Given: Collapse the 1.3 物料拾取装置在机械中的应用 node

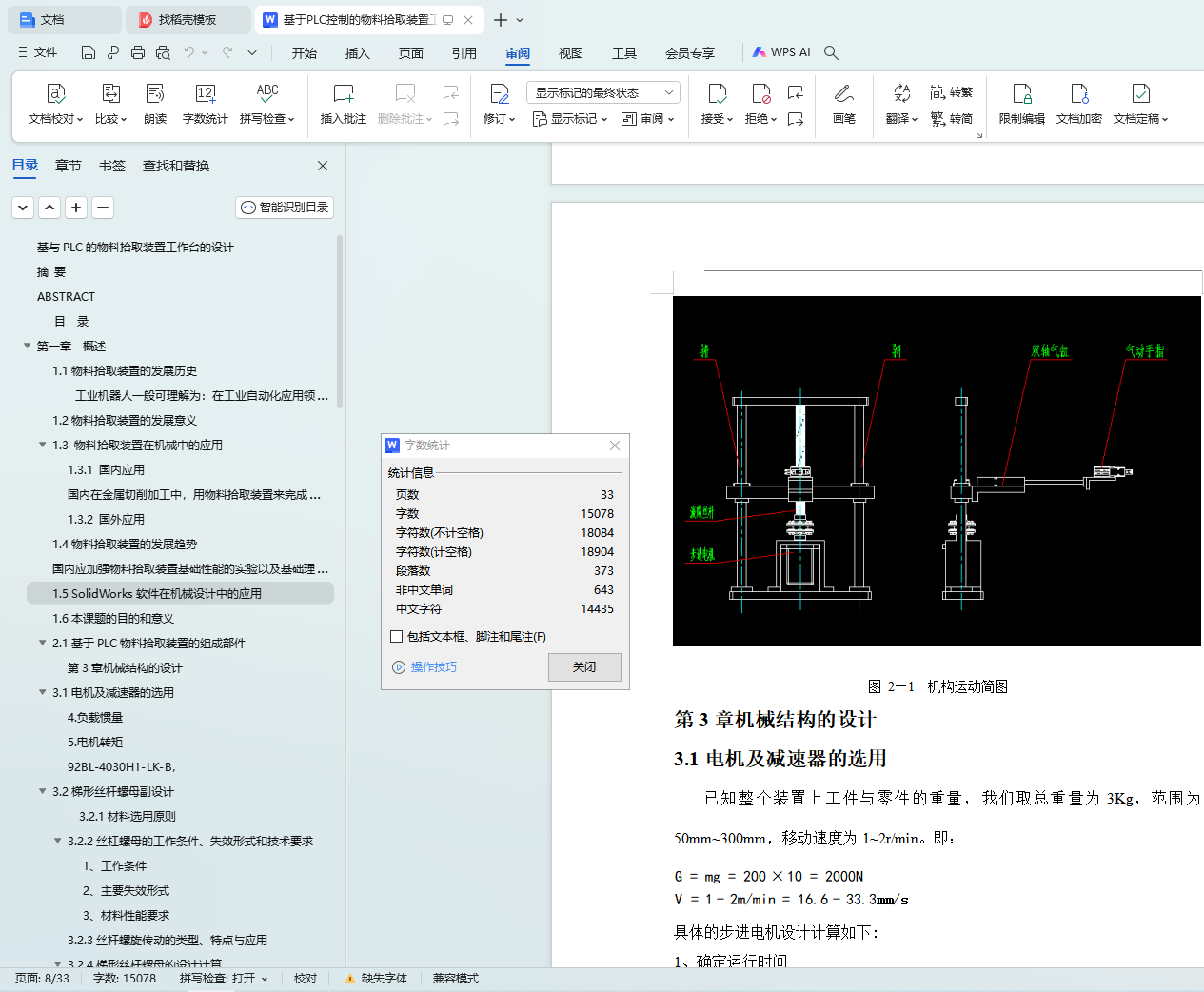Looking at the screenshot, I should click(42, 445).
